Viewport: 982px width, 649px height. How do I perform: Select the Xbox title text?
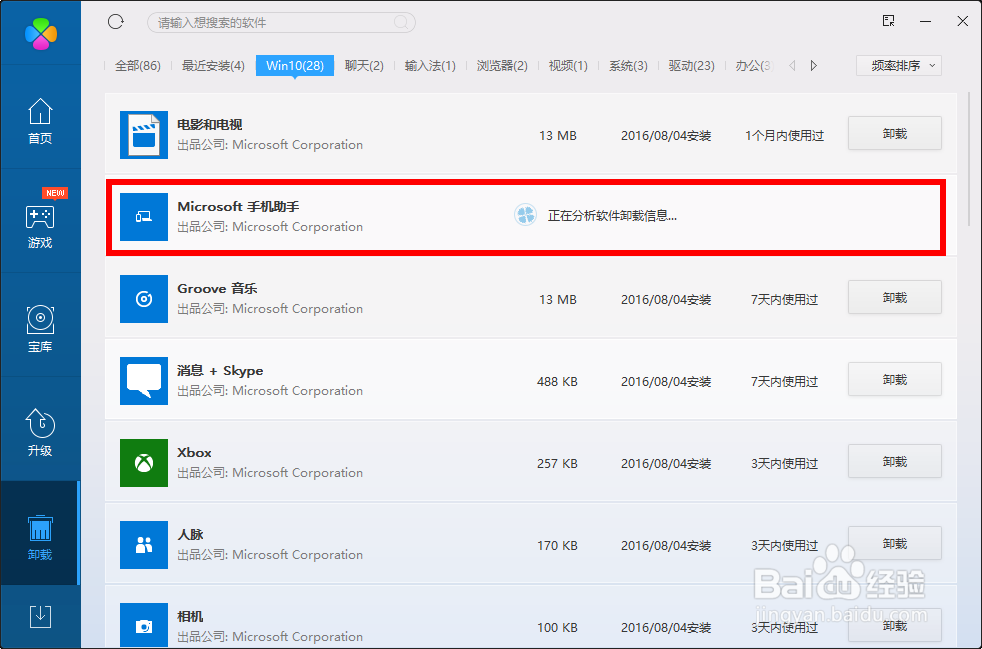click(x=194, y=453)
